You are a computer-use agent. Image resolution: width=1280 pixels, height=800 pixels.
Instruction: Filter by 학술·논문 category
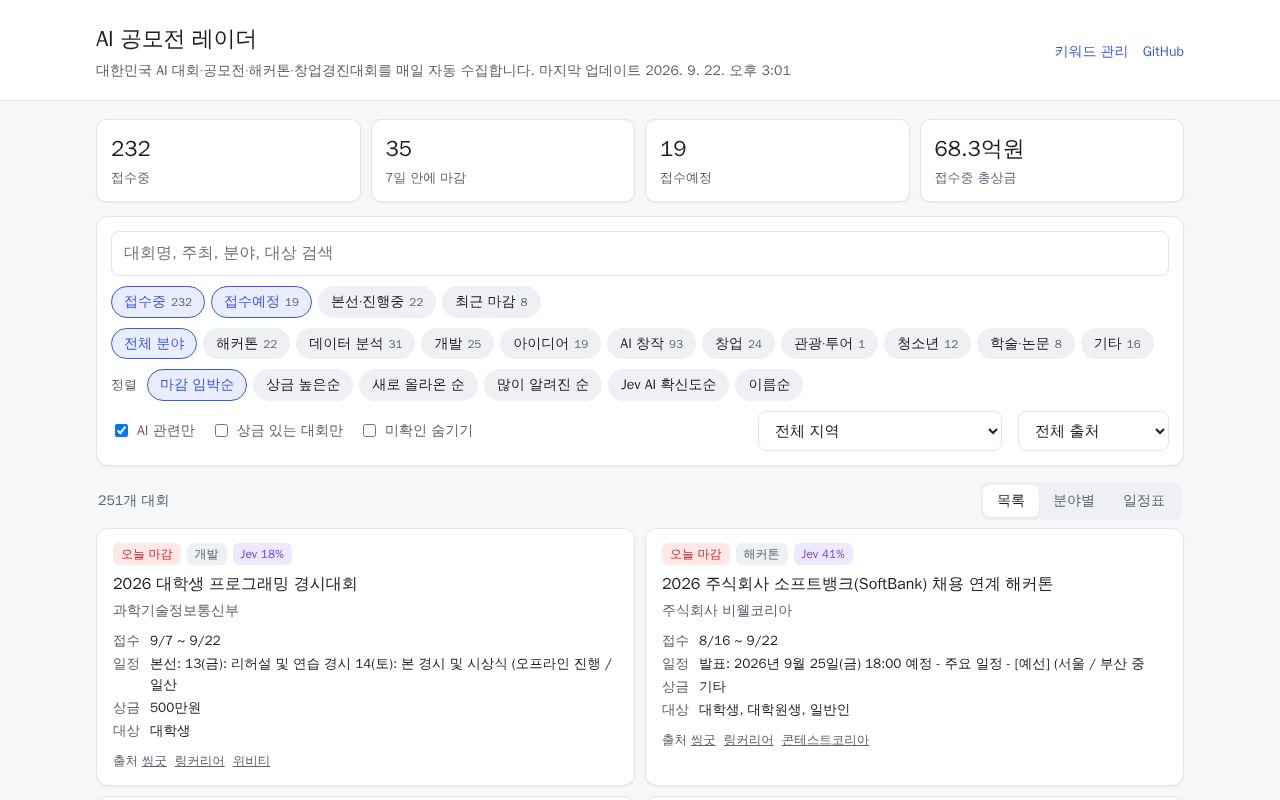pyautogui.click(x=1026, y=343)
